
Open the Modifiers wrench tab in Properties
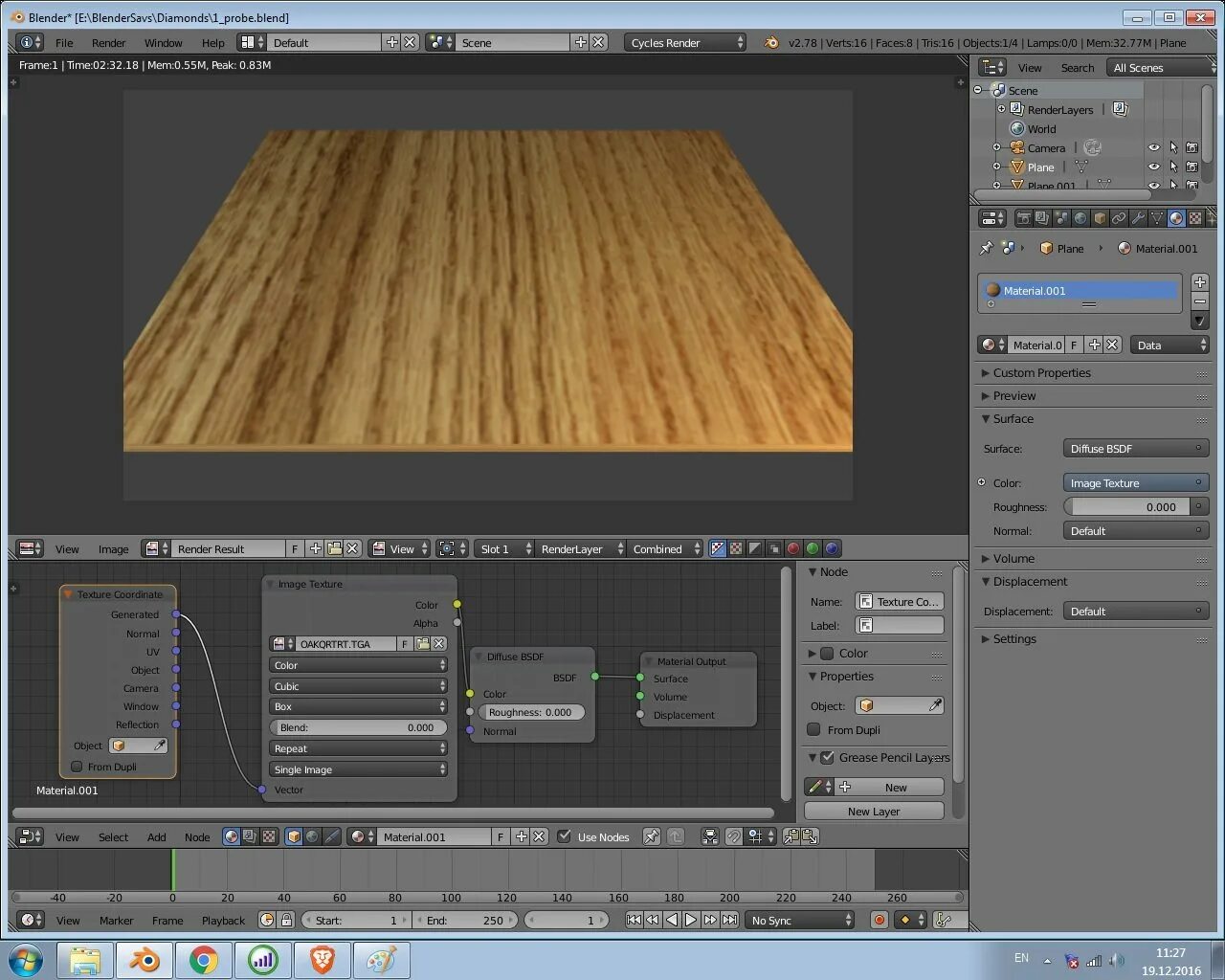tap(1138, 218)
